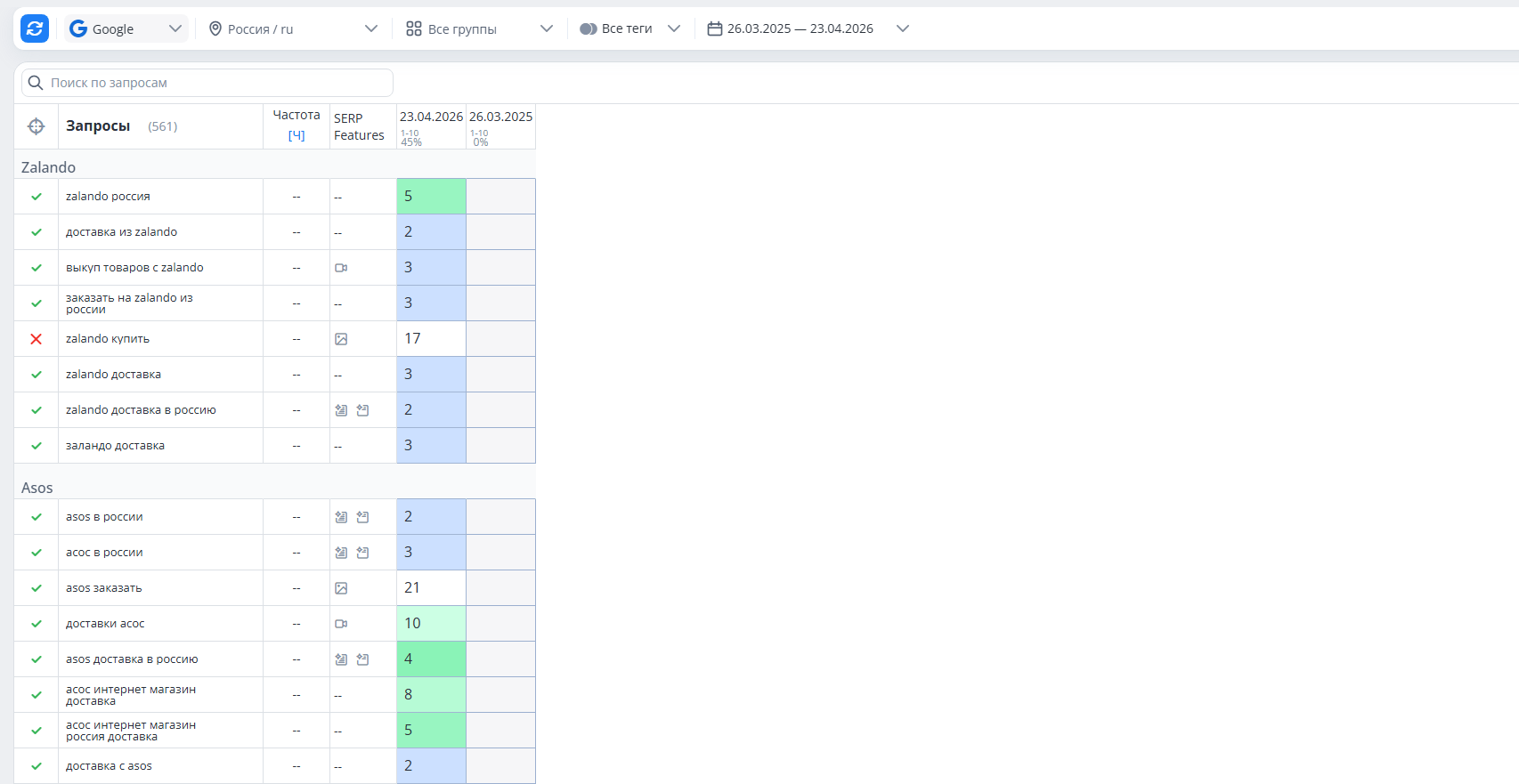The width and height of the screenshot is (1519, 784).
Task: Click the query асос интернет магазин россия доставка
Action: pos(131,731)
